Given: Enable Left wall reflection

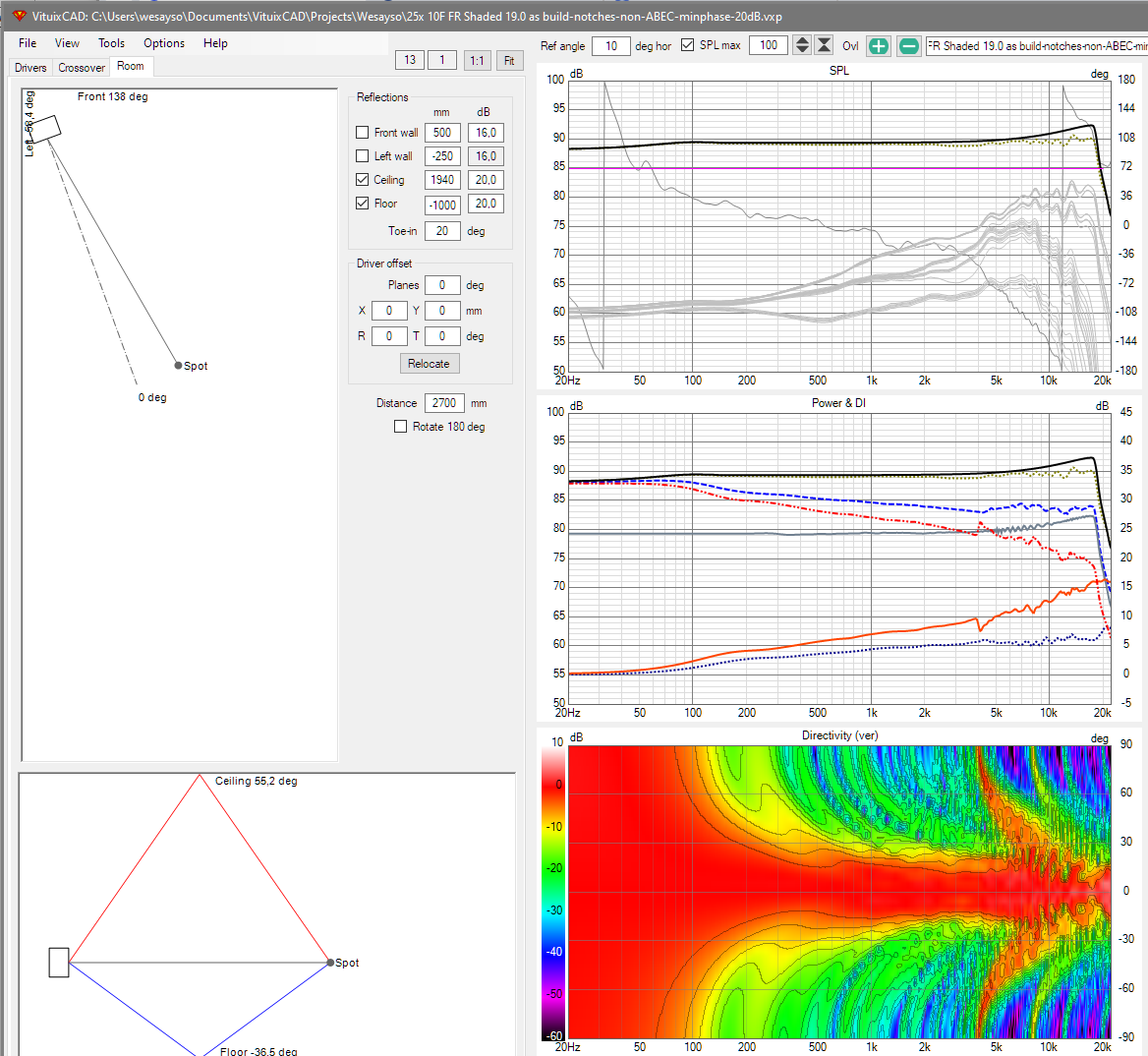Looking at the screenshot, I should (x=362, y=156).
